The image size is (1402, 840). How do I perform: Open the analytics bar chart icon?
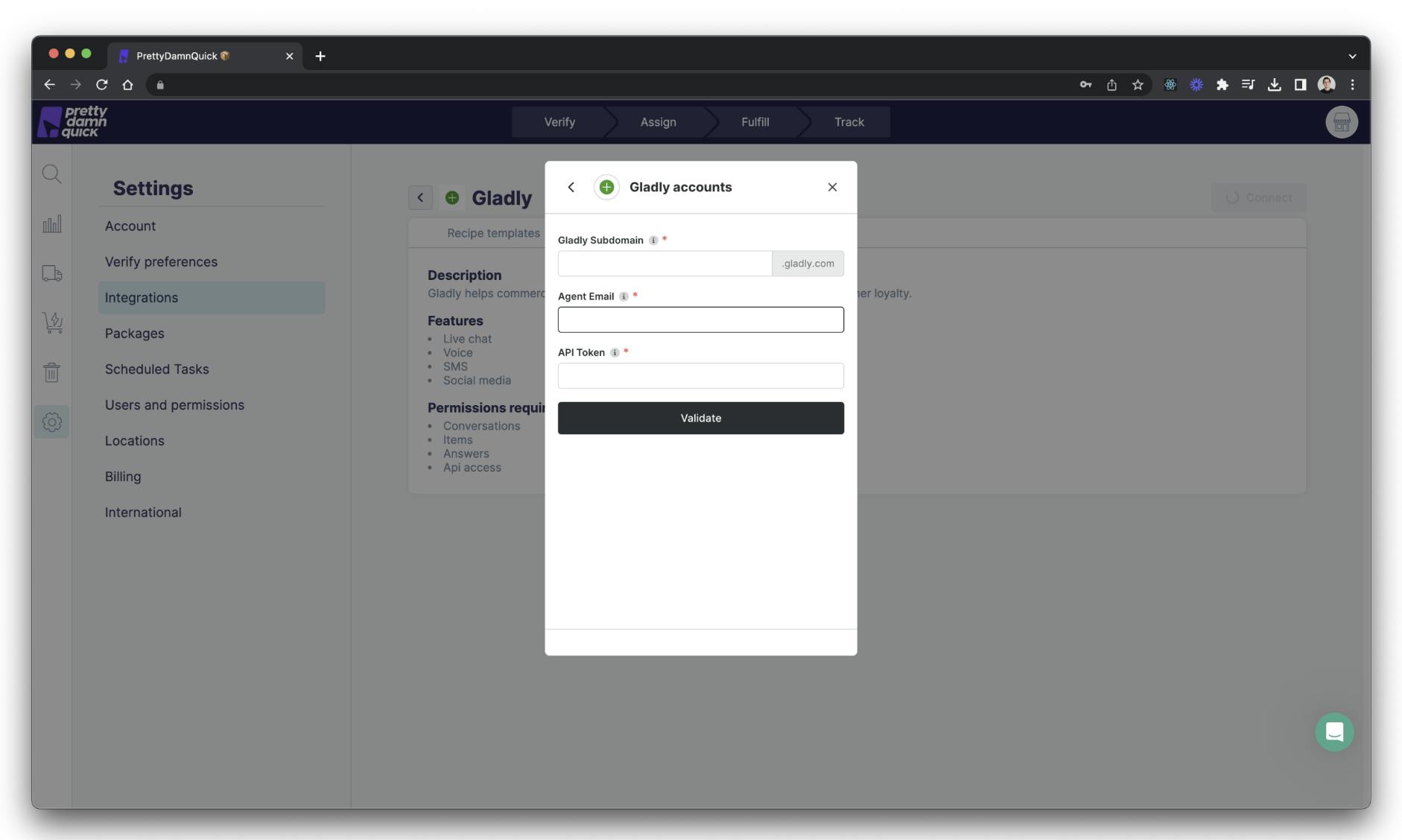pos(51,224)
